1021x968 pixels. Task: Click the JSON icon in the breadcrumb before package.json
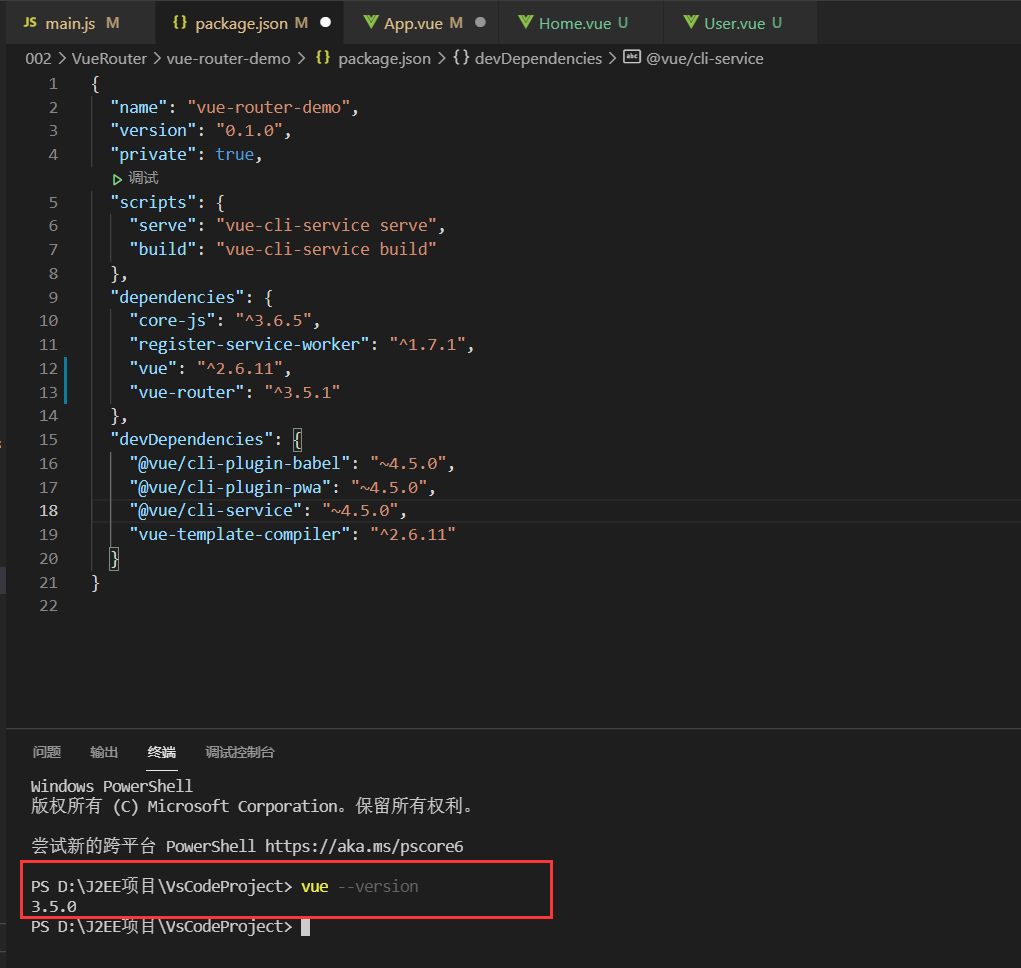tap(323, 57)
